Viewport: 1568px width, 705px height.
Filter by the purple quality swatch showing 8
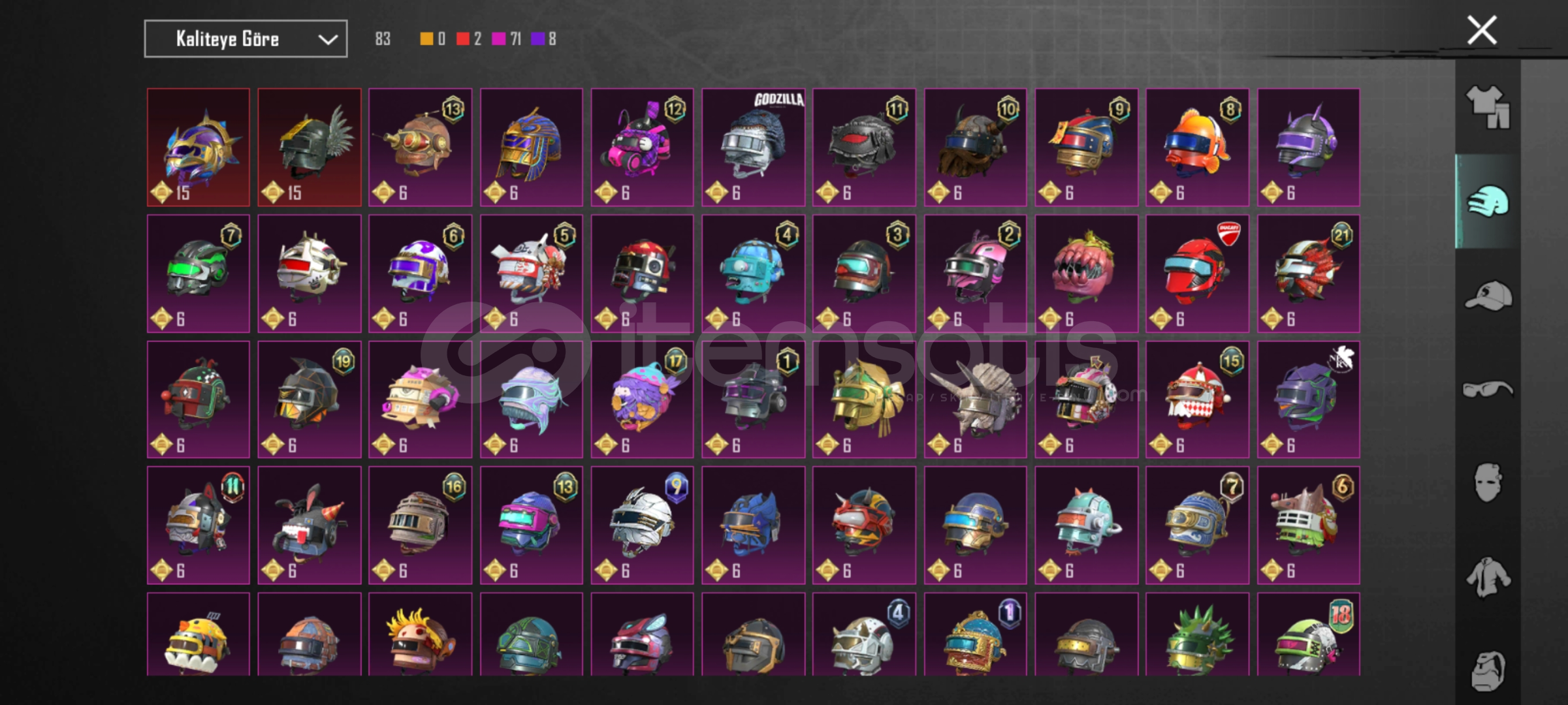point(537,39)
